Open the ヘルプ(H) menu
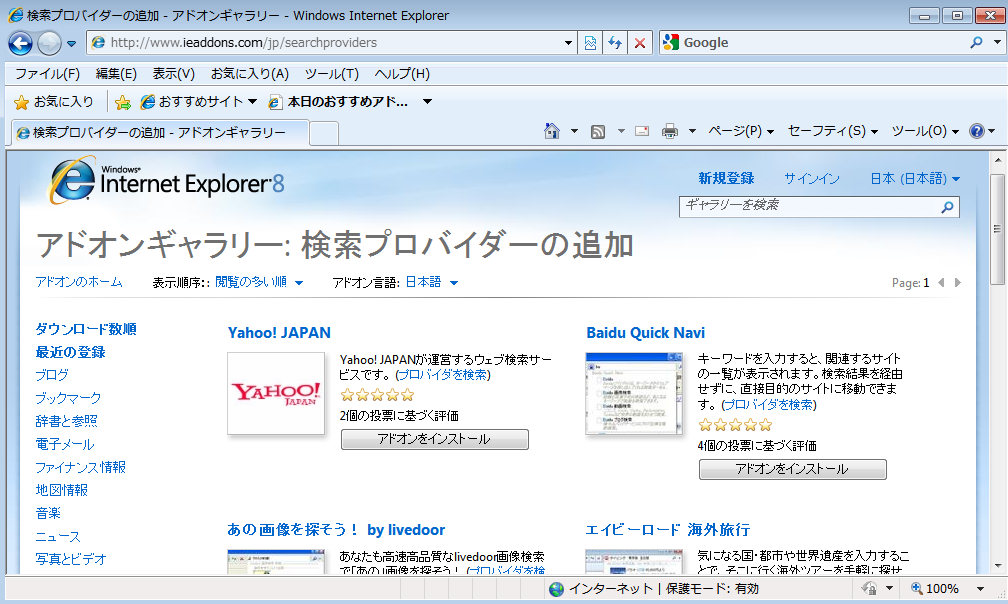This screenshot has width=1008, height=604. pos(402,74)
